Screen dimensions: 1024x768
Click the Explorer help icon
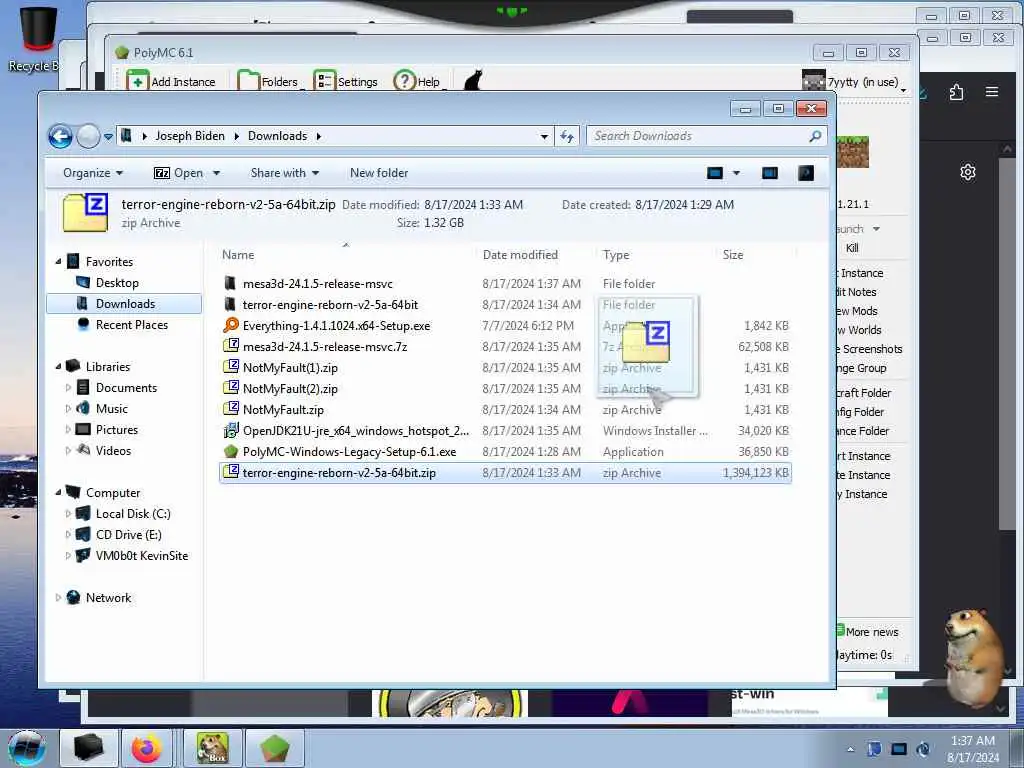pyautogui.click(x=806, y=173)
